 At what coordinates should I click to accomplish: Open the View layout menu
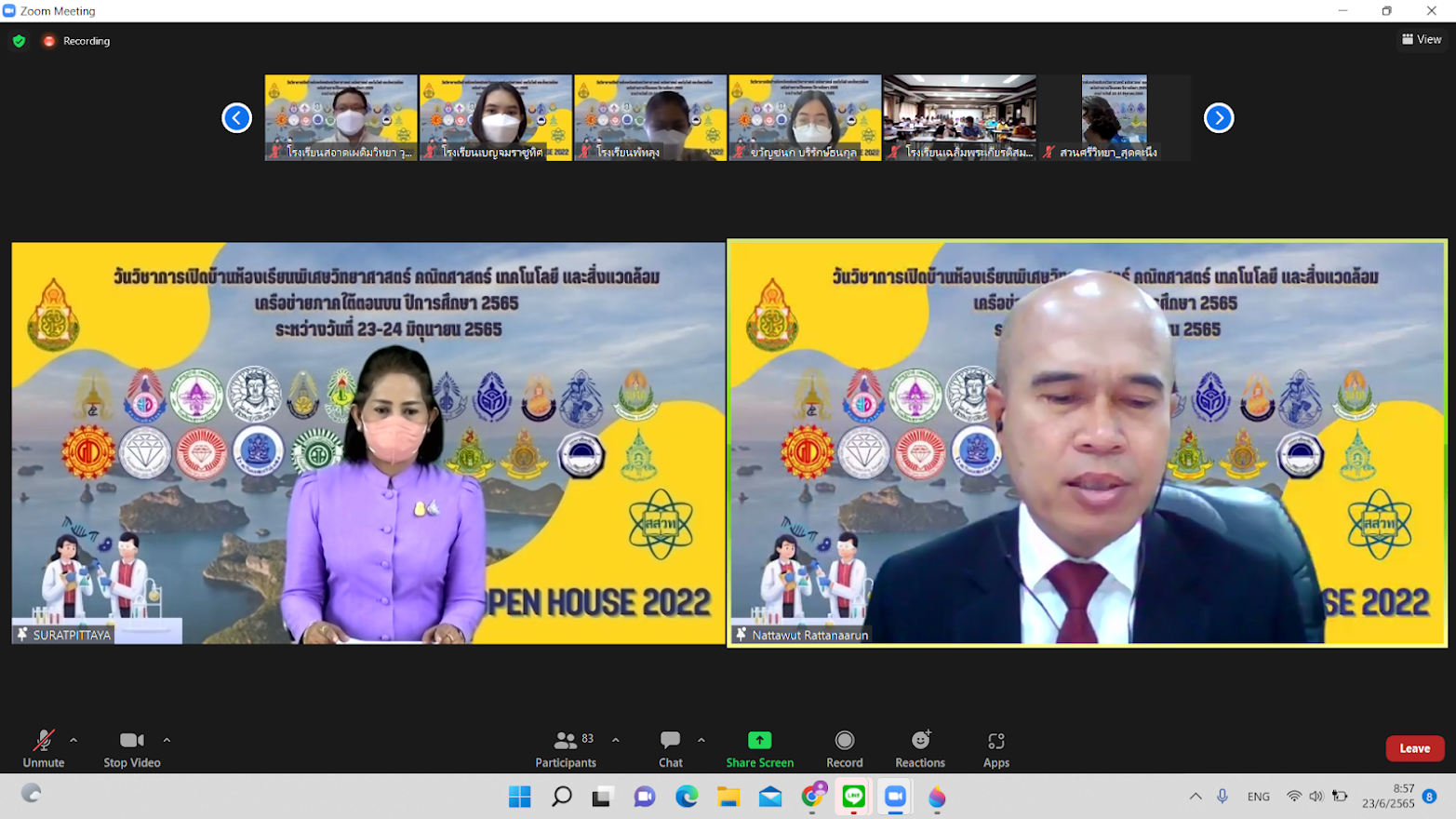click(1422, 39)
